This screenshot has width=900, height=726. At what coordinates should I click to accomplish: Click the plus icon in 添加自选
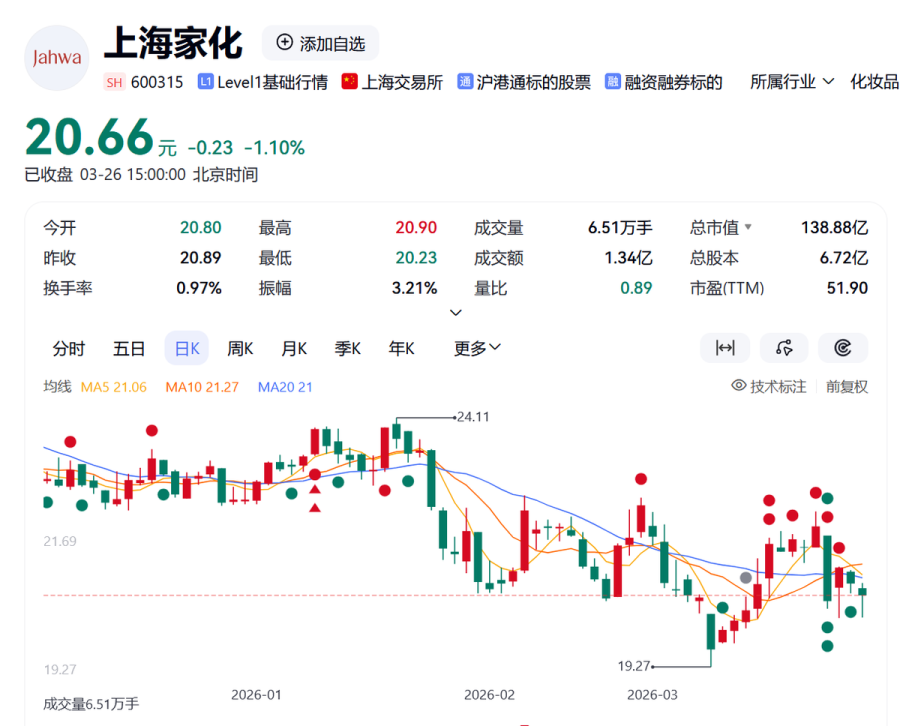284,42
